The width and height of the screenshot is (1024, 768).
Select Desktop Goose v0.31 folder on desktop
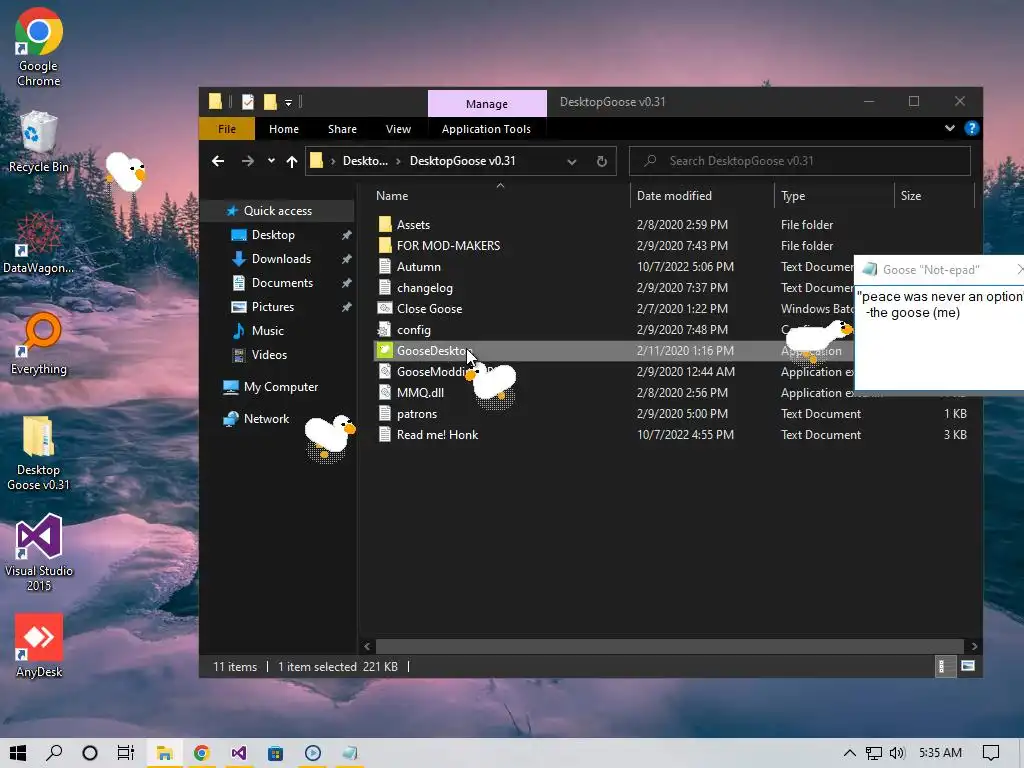[39, 453]
